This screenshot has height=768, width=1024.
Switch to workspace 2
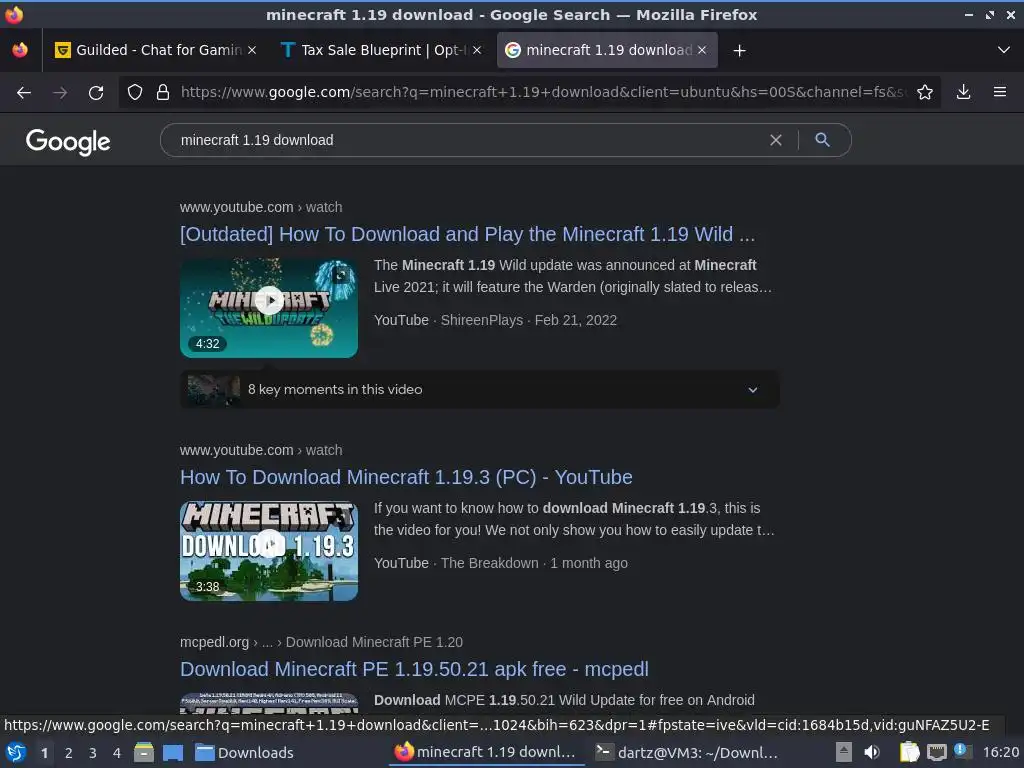(69, 752)
